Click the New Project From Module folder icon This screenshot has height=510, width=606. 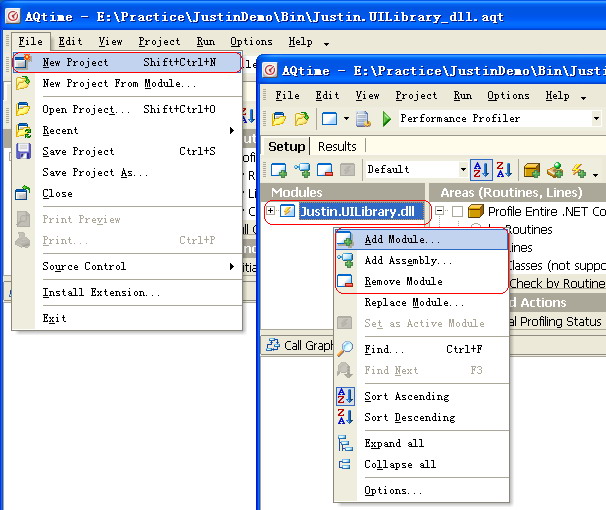23,83
